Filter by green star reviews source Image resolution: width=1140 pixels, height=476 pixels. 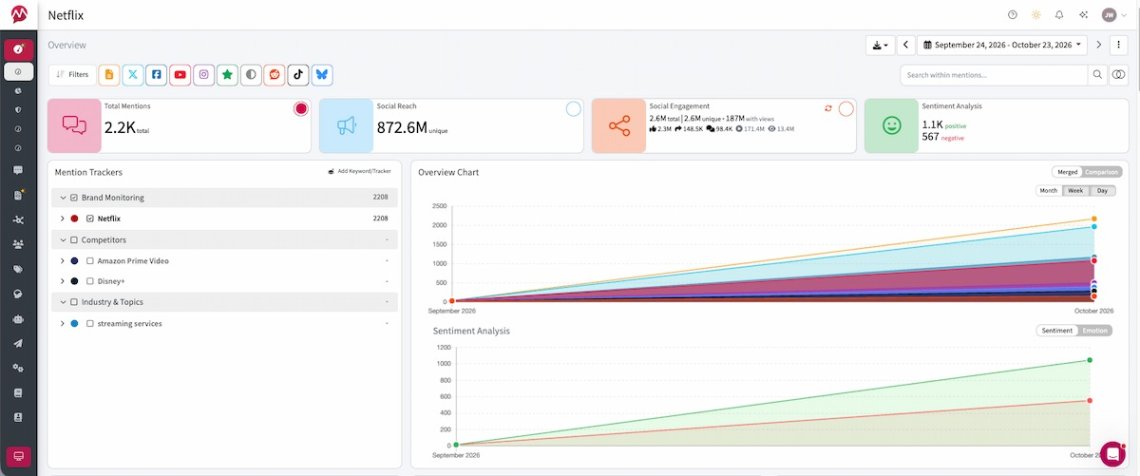coord(228,74)
